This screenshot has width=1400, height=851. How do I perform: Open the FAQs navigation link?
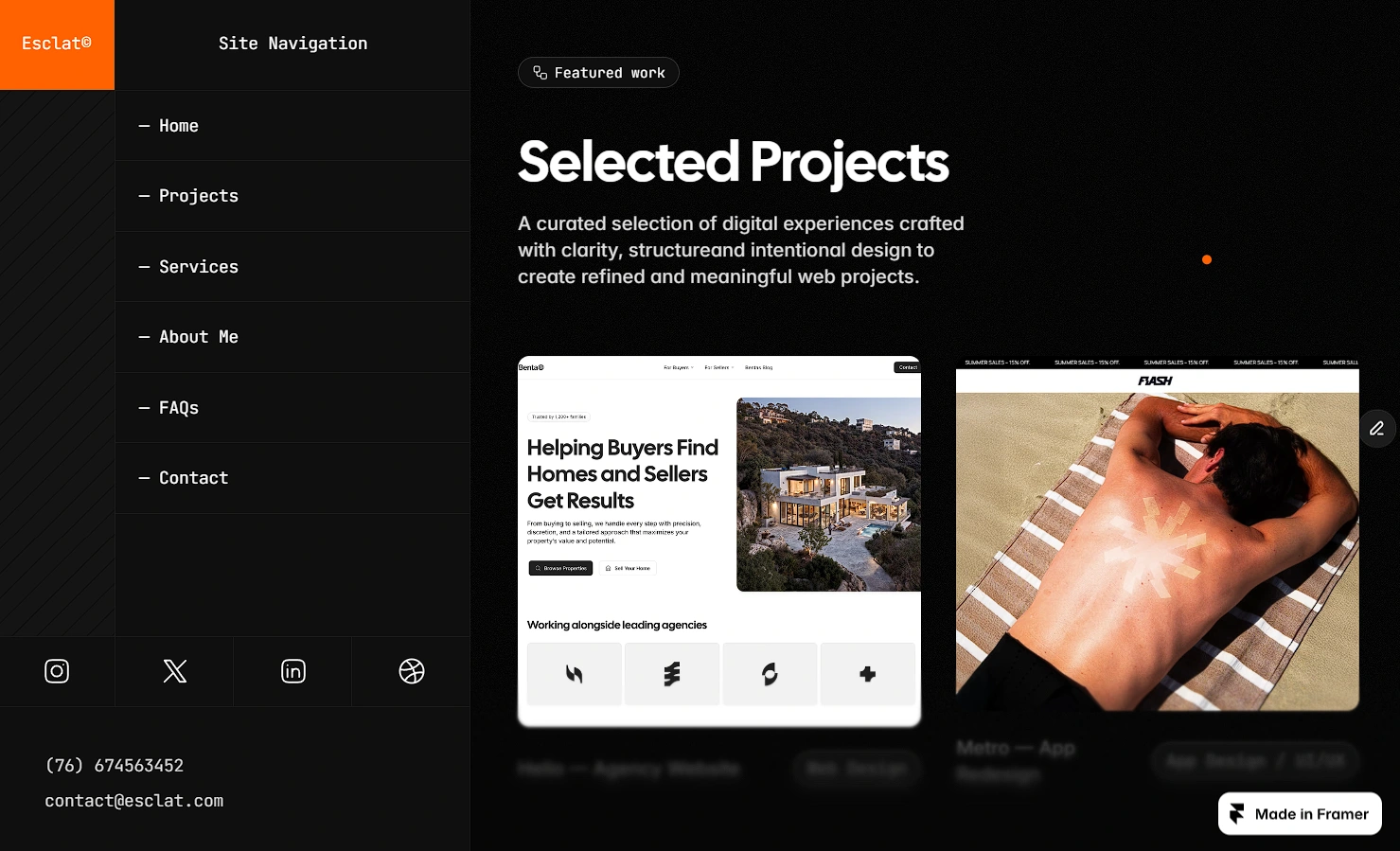click(292, 408)
